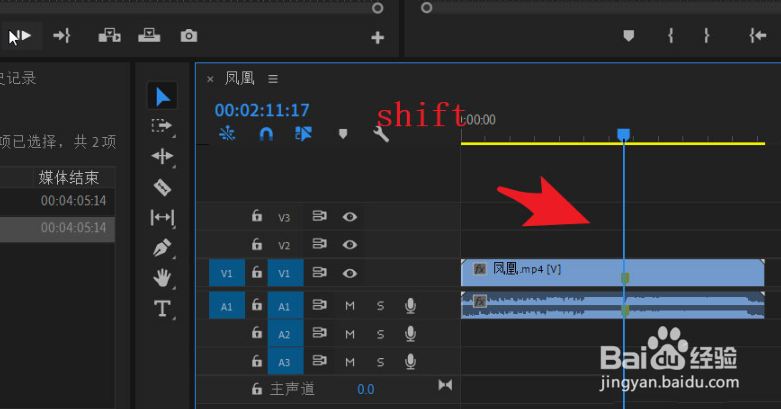Image resolution: width=781 pixels, height=409 pixels.
Task: Mute track A3
Action: tap(350, 362)
